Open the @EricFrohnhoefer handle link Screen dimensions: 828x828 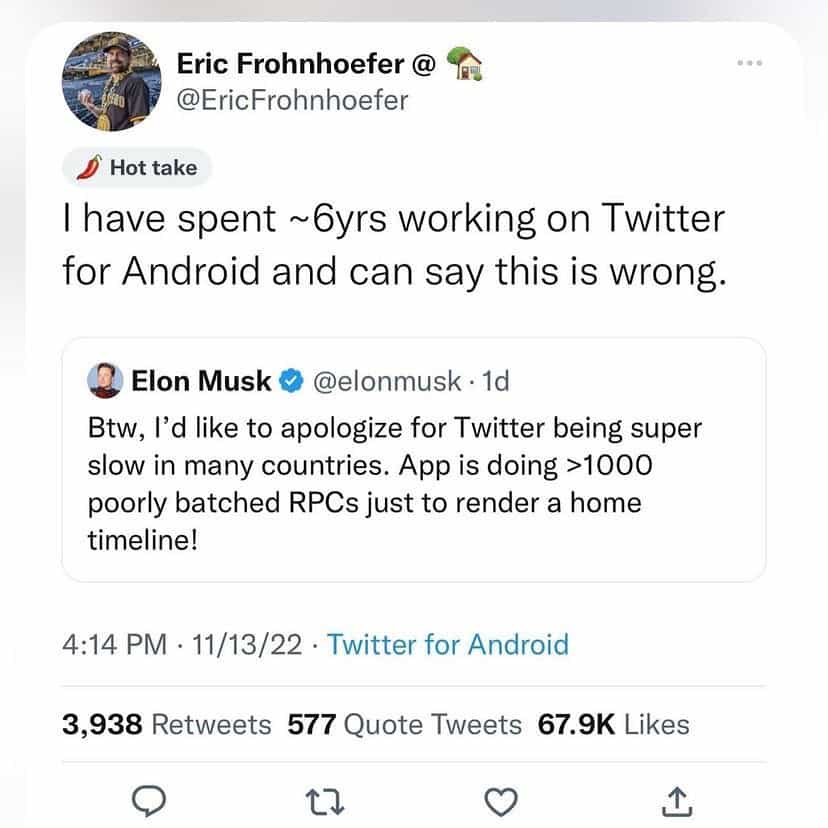[292, 100]
